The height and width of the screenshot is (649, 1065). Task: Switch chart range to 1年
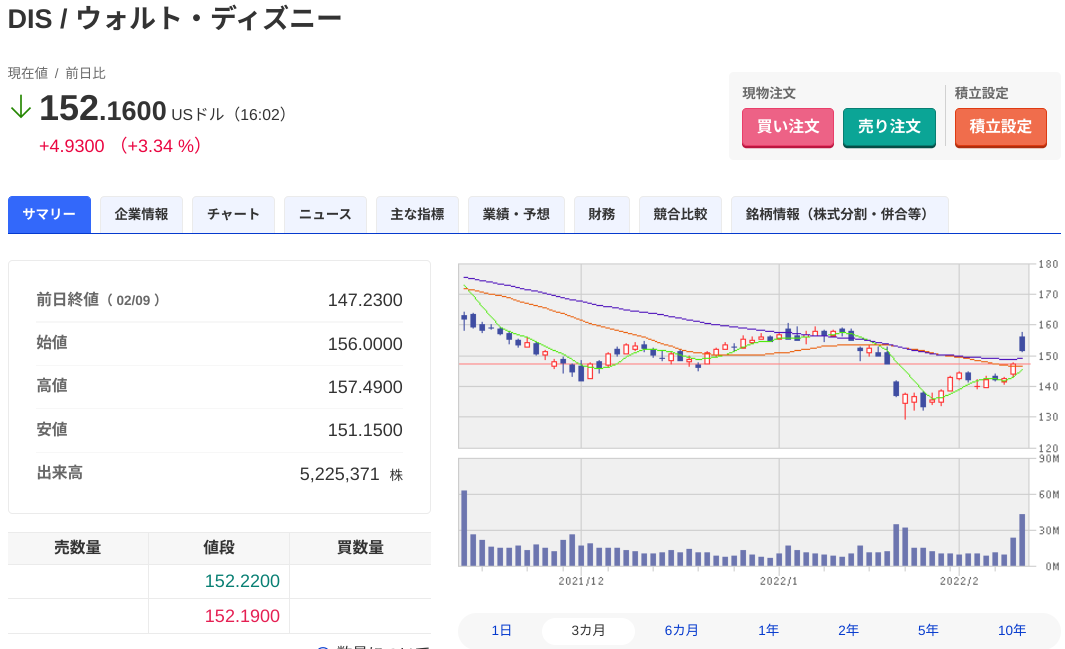(768, 631)
